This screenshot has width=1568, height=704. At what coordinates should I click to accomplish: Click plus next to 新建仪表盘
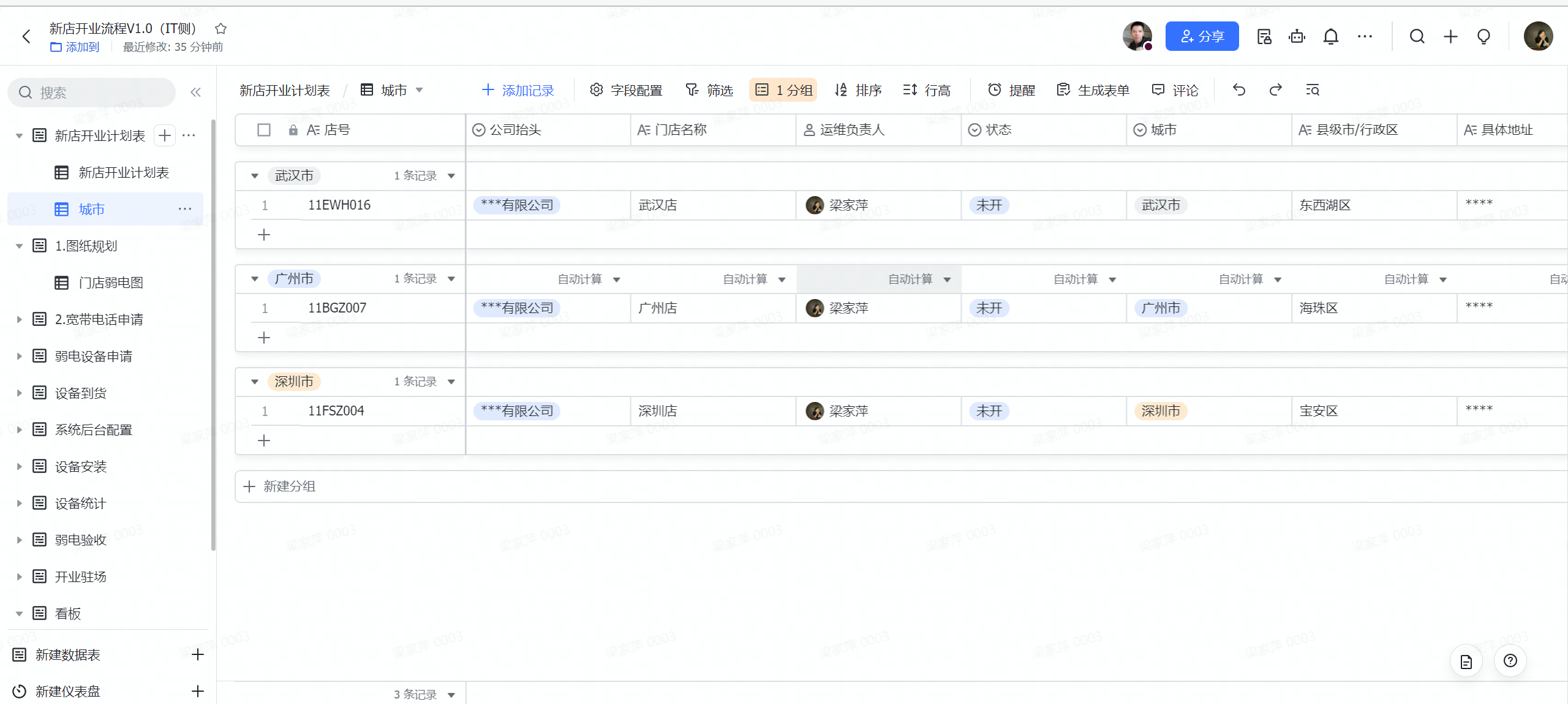pos(198,691)
